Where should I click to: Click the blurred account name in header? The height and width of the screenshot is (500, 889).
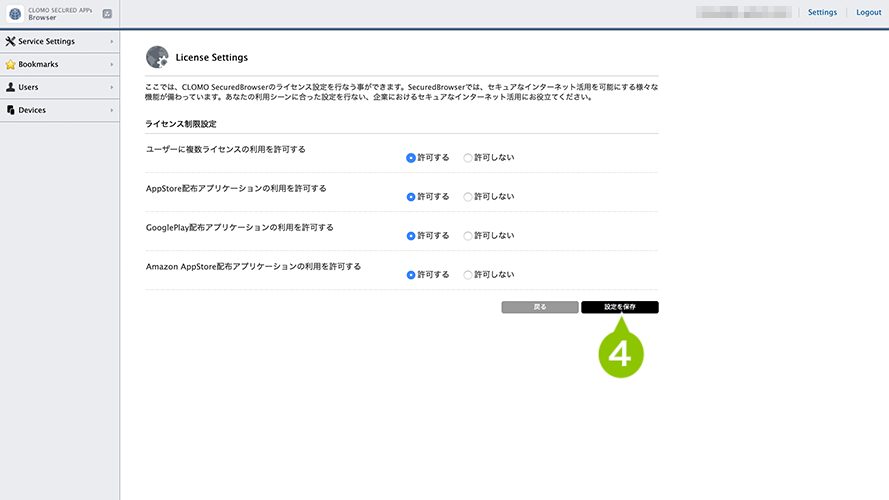(x=744, y=12)
